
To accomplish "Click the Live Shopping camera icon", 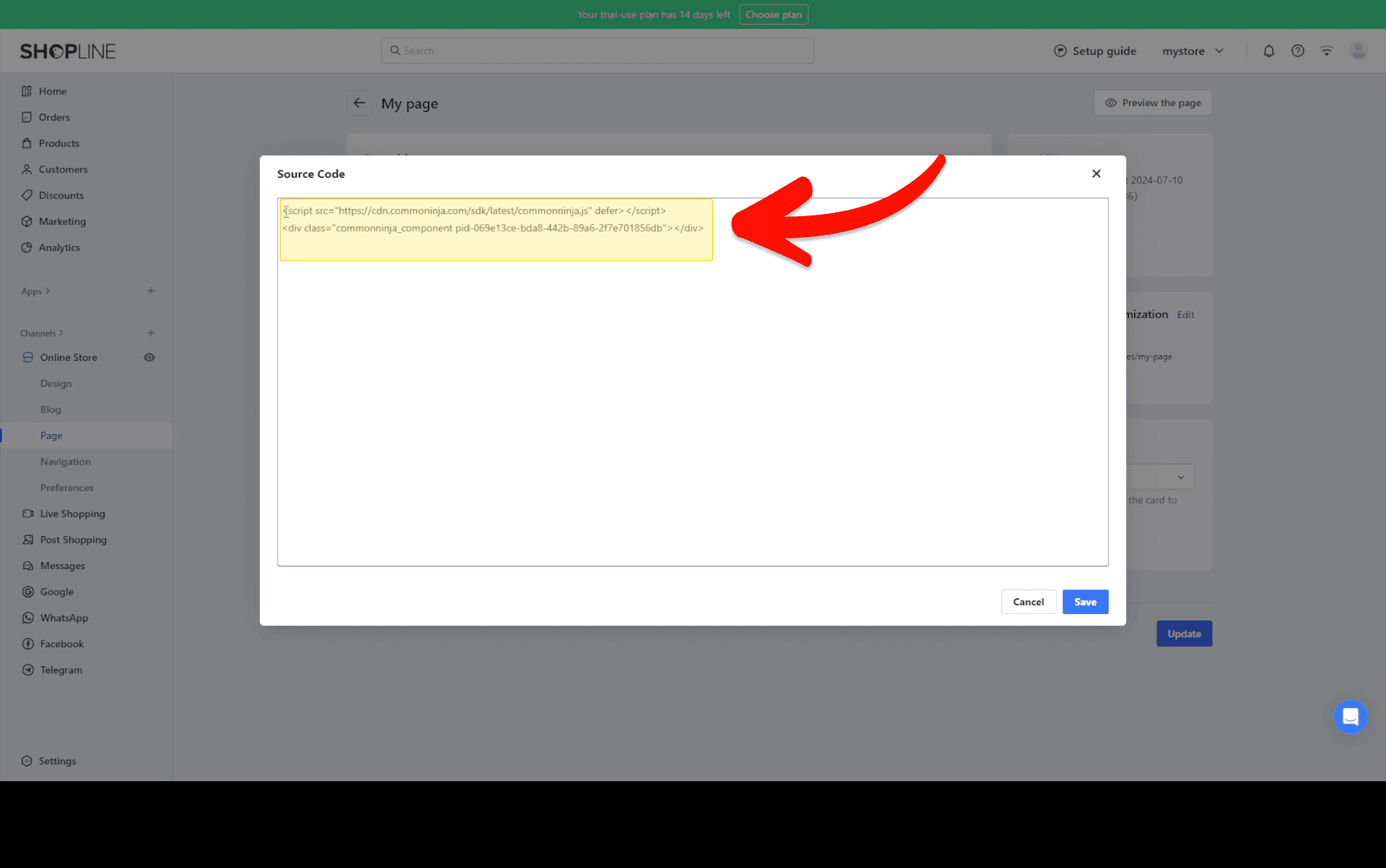I will pyautogui.click(x=28, y=514).
